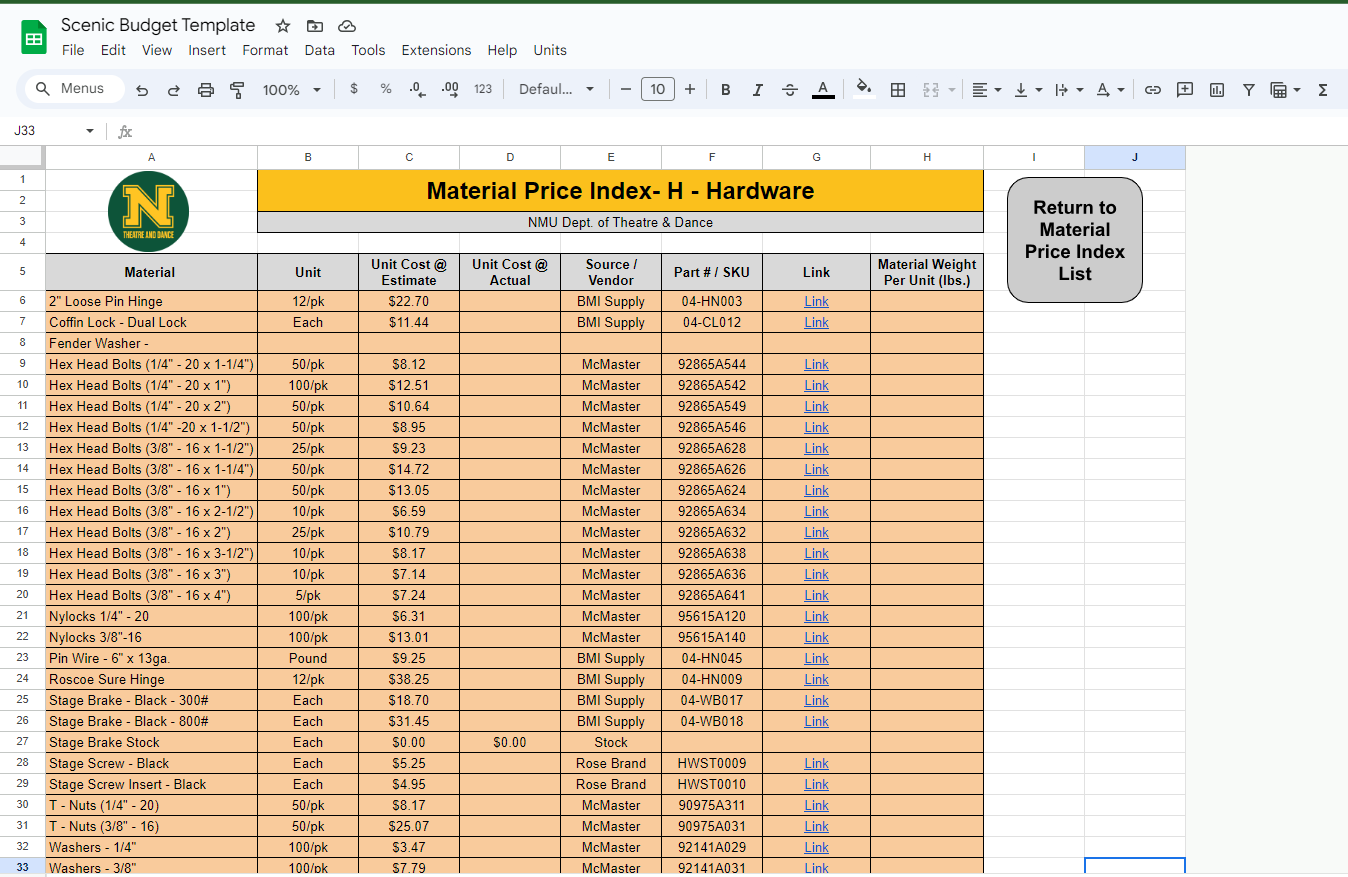This screenshot has width=1348, height=877.
Task: Click the Create a filter icon
Action: tap(1249, 90)
